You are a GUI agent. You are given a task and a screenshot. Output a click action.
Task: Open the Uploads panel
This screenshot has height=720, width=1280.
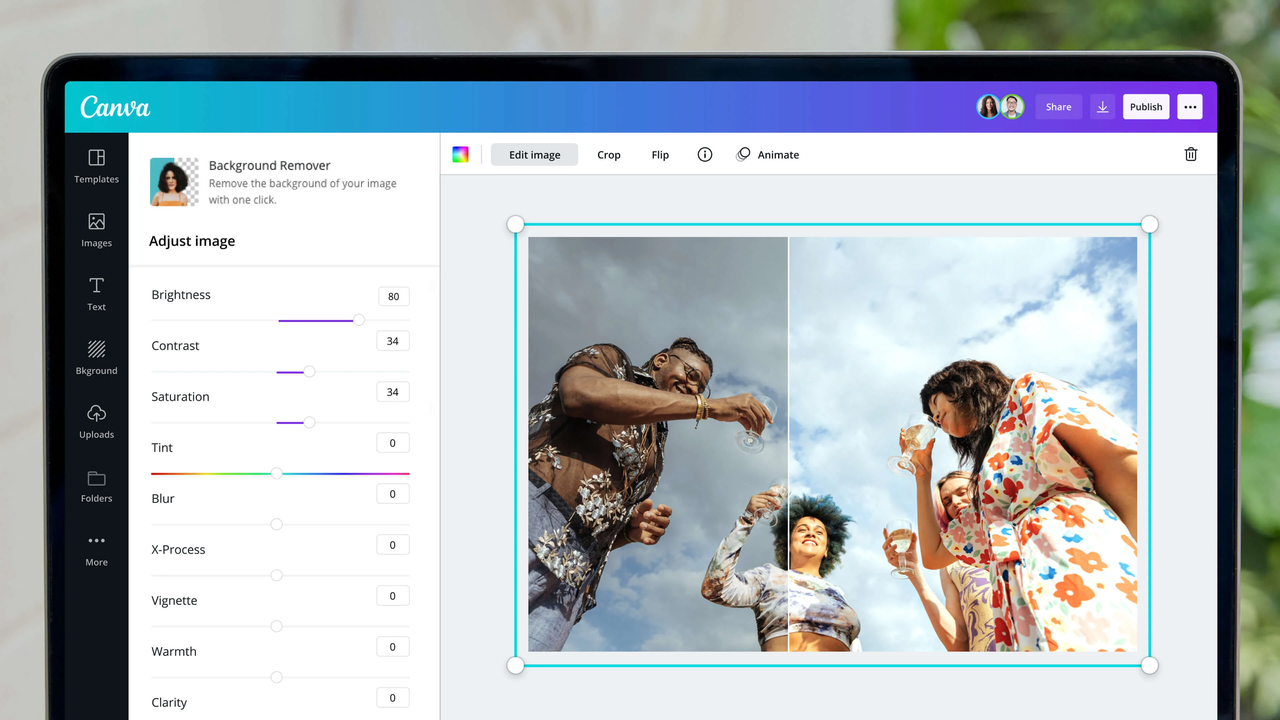pyautogui.click(x=96, y=421)
